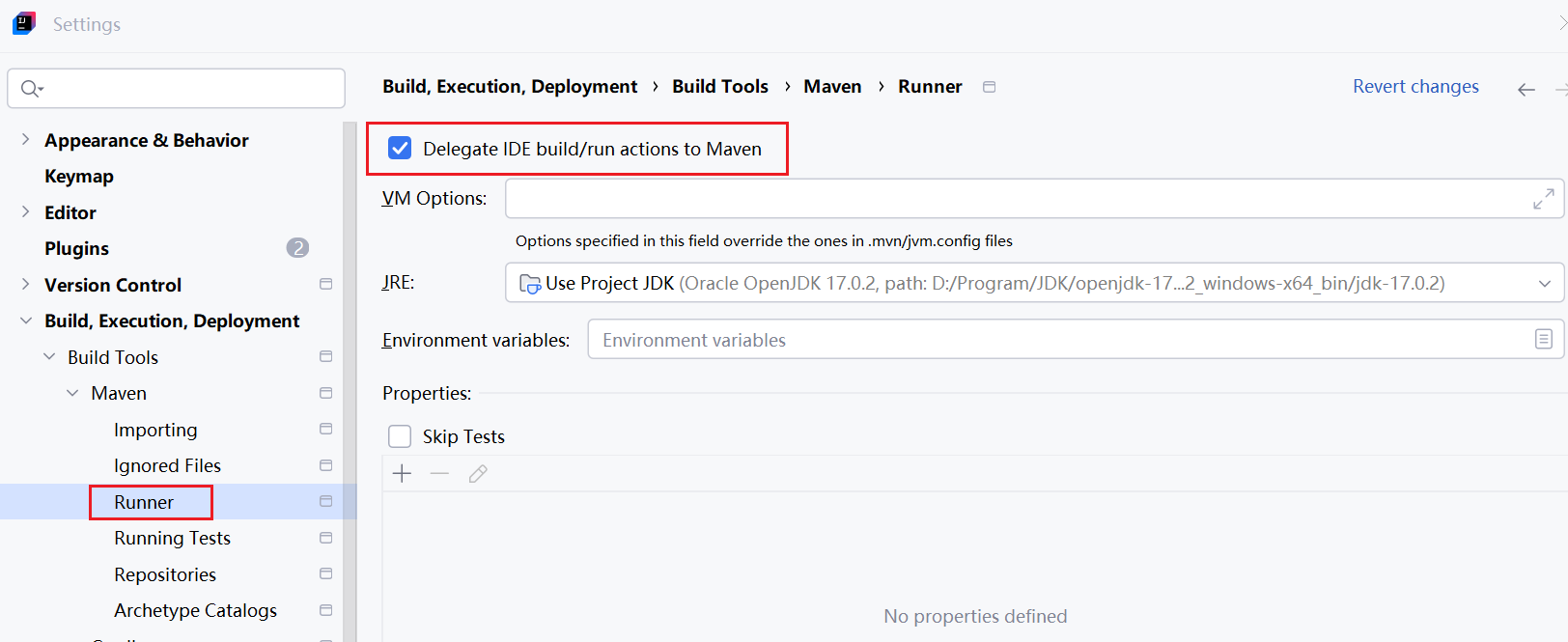Click the Revert changes link
1568x642 pixels.
[1415, 86]
